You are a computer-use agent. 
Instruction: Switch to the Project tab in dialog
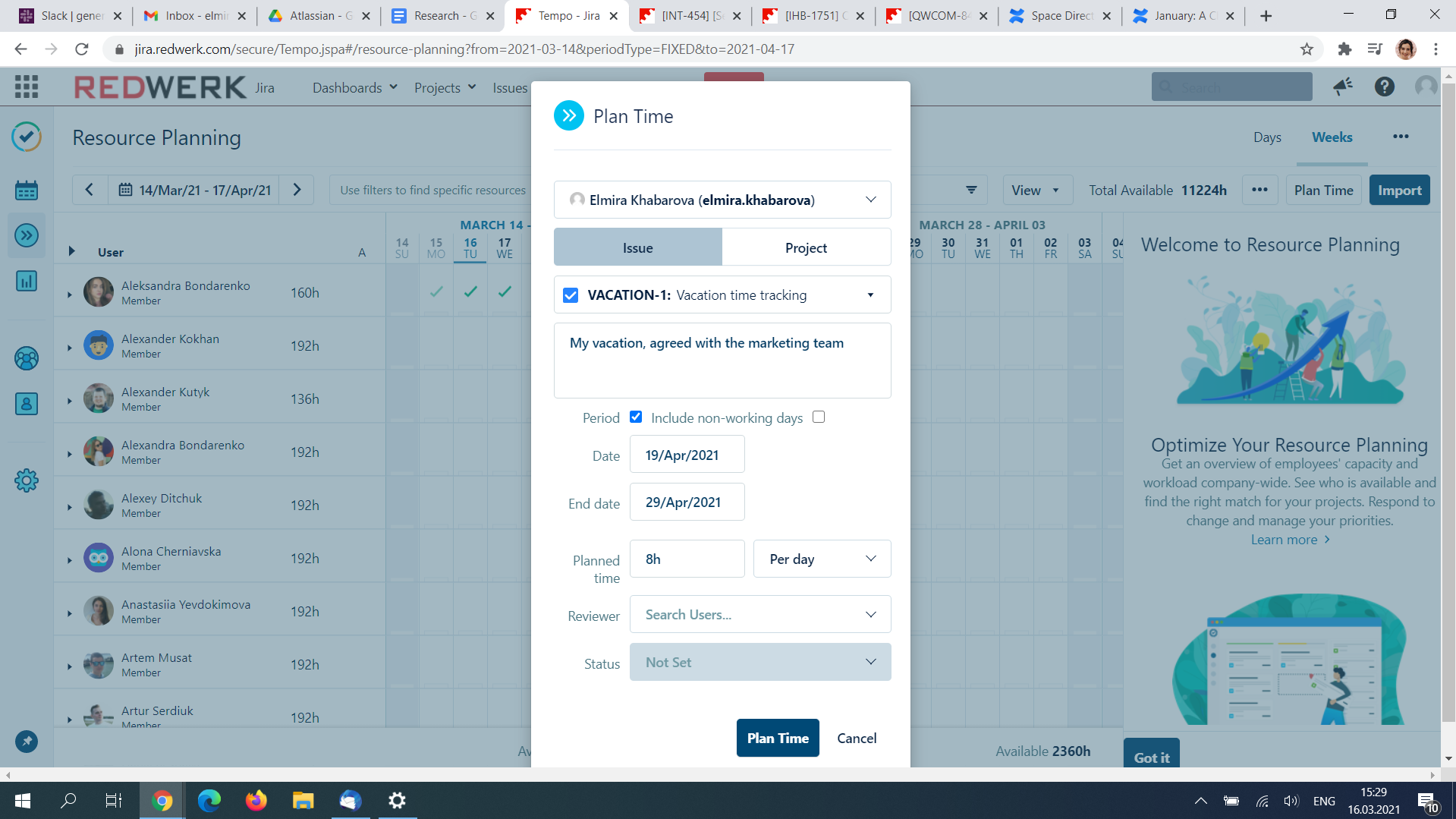click(x=806, y=247)
